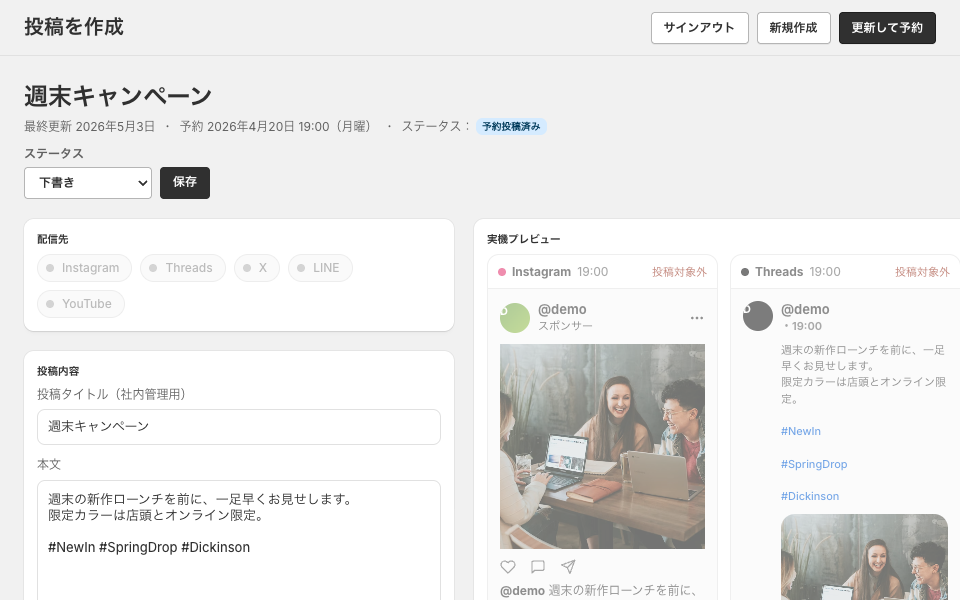Click into the 本文 text area
The height and width of the screenshot is (600, 960).
[239, 540]
